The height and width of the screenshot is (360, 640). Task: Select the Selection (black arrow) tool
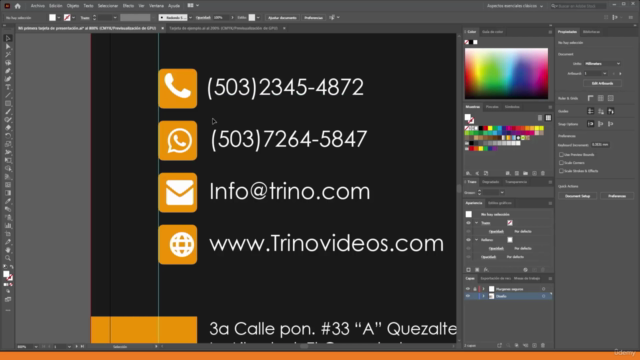tap(8, 38)
